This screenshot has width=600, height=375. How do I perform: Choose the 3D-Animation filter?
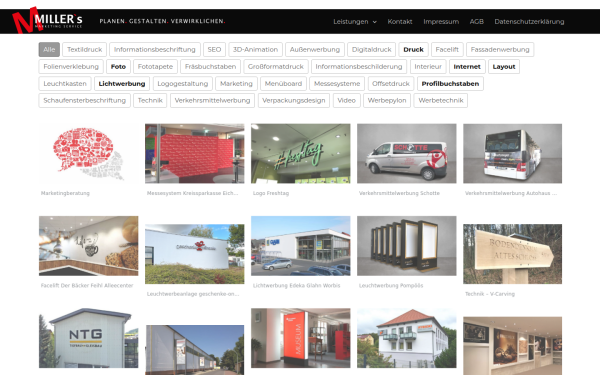pos(255,49)
